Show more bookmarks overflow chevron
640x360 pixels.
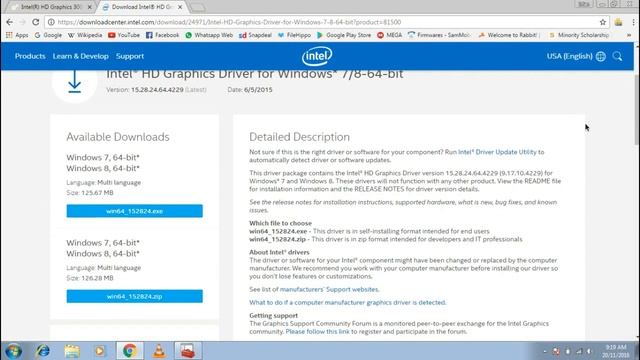point(629,35)
